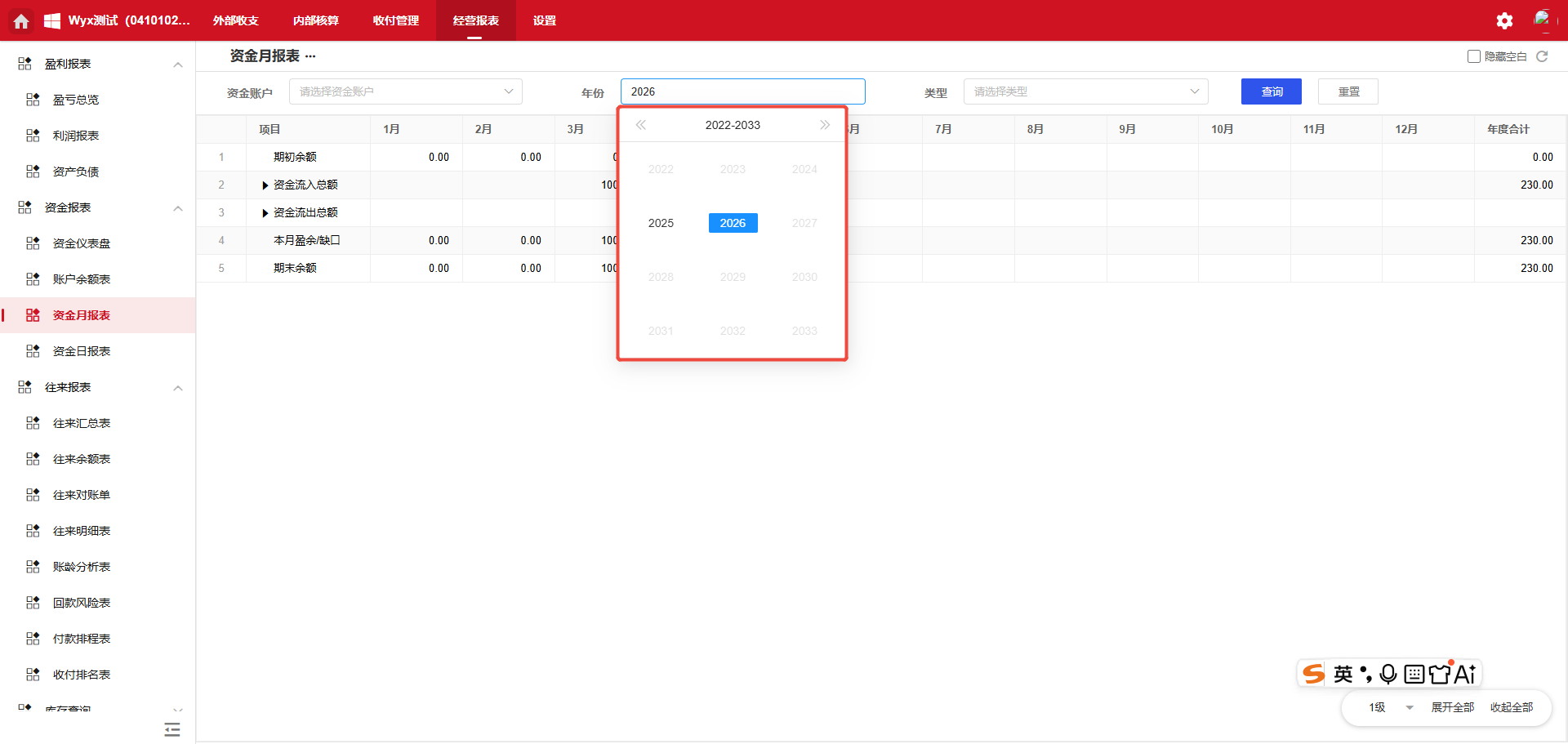Expand the 资金流出总额 row triangle
Screen dimensions: 1568x744
265,213
